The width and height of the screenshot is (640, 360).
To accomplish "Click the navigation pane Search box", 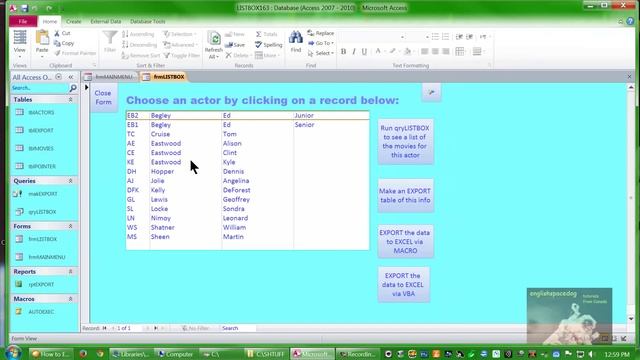I will pyautogui.click(x=40, y=88).
